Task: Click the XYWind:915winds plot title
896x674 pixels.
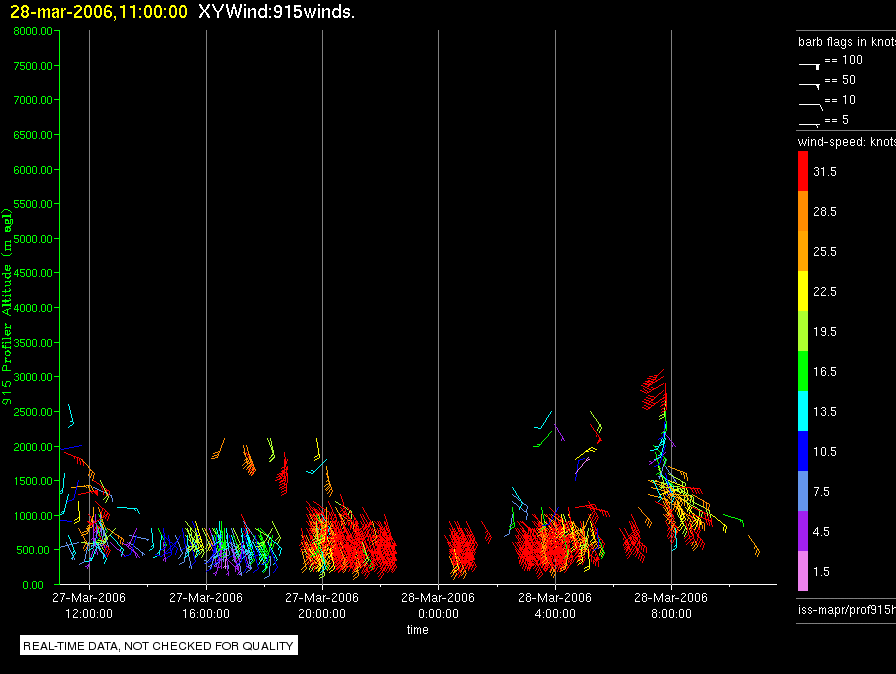Action: 277,11
